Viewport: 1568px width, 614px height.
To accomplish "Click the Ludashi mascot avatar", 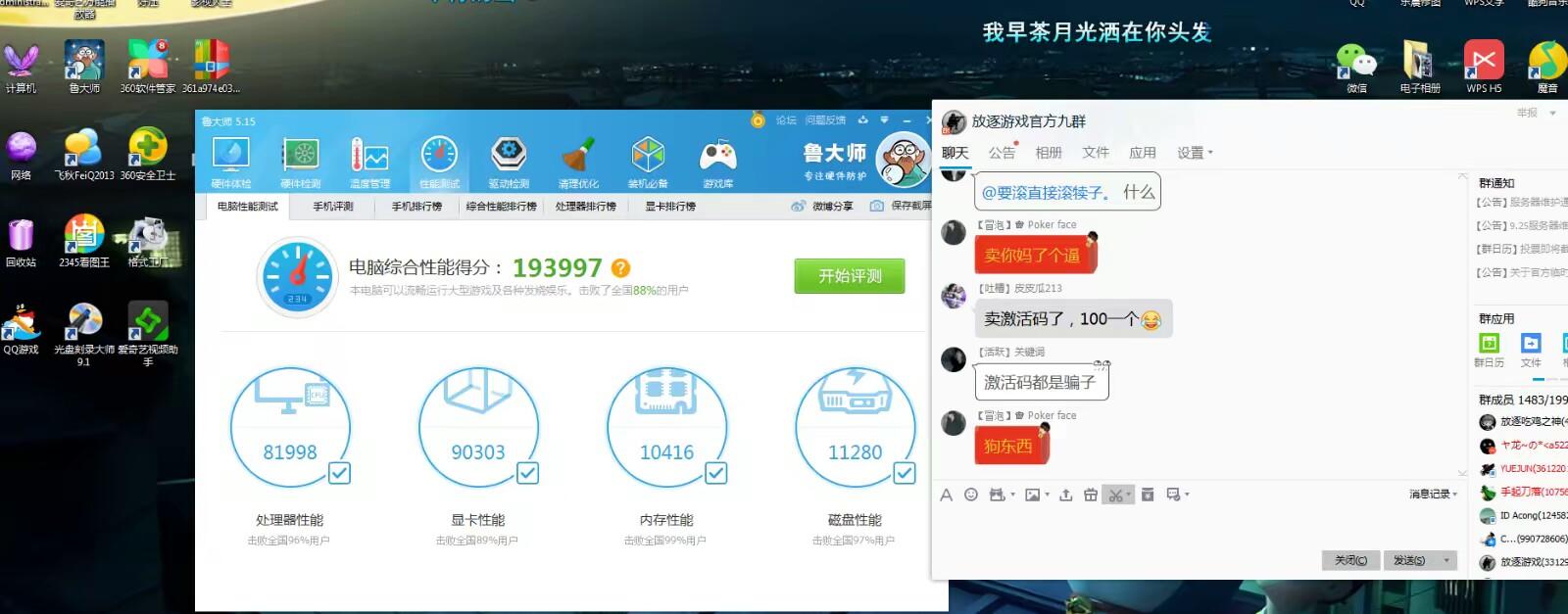I will [x=903, y=161].
